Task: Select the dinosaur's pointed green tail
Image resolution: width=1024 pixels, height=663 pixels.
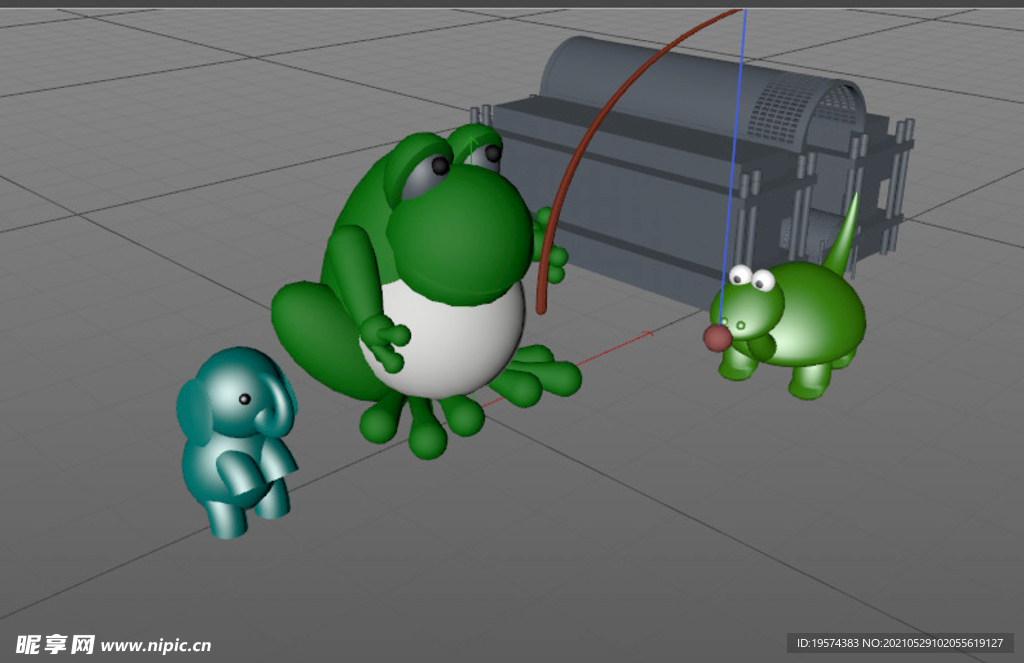Action: click(x=841, y=235)
